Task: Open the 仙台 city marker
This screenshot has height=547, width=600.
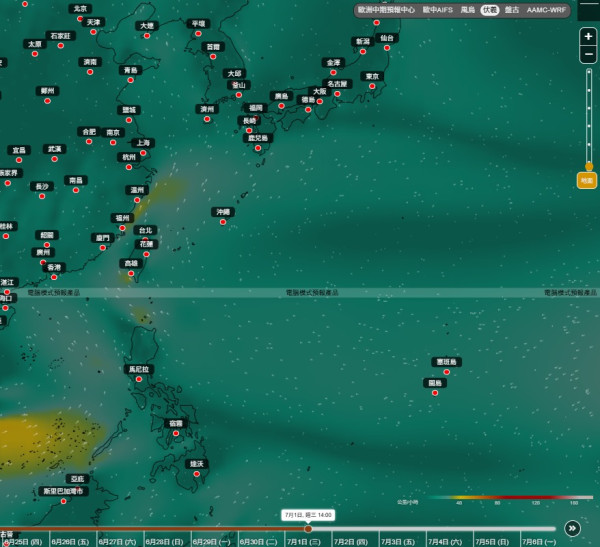Action: (387, 48)
